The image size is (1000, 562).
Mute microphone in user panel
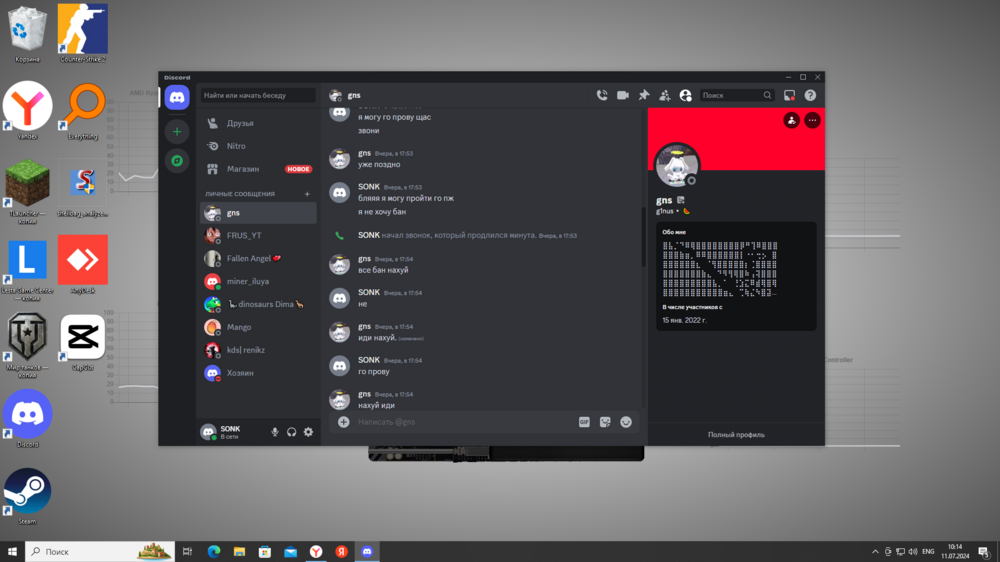coord(275,432)
